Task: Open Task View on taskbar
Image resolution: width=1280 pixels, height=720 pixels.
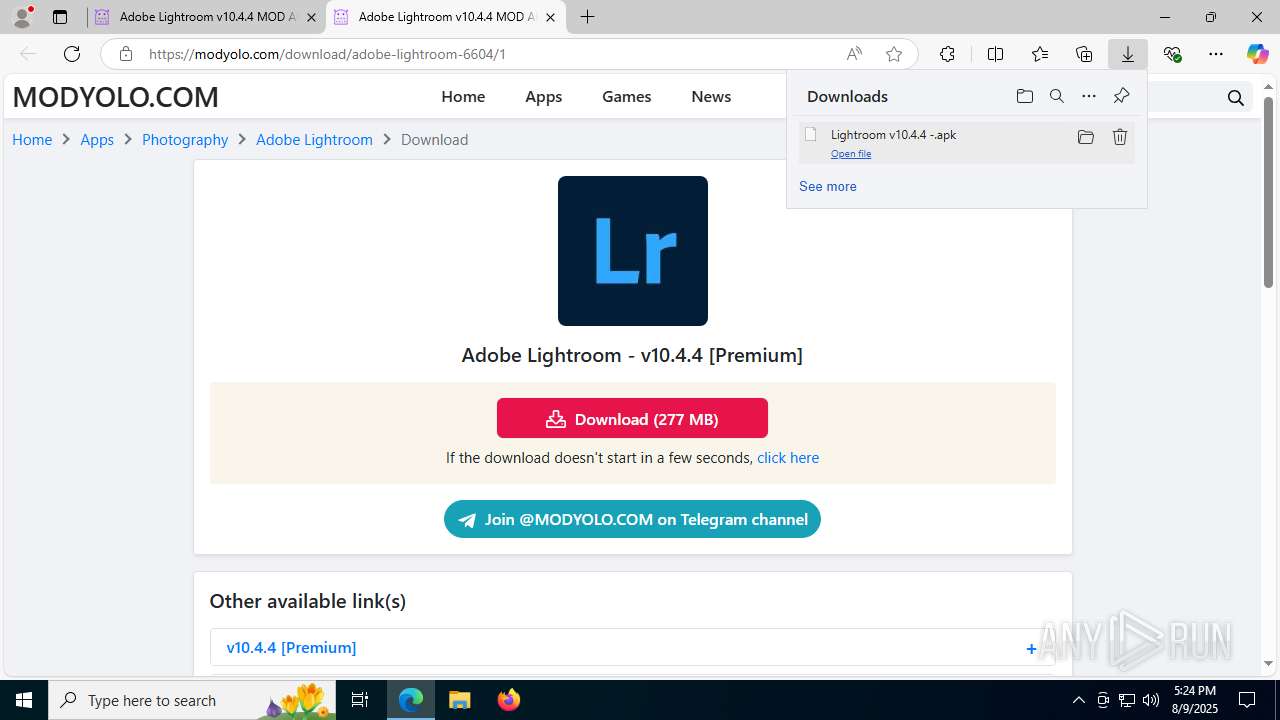Action: (x=360, y=700)
